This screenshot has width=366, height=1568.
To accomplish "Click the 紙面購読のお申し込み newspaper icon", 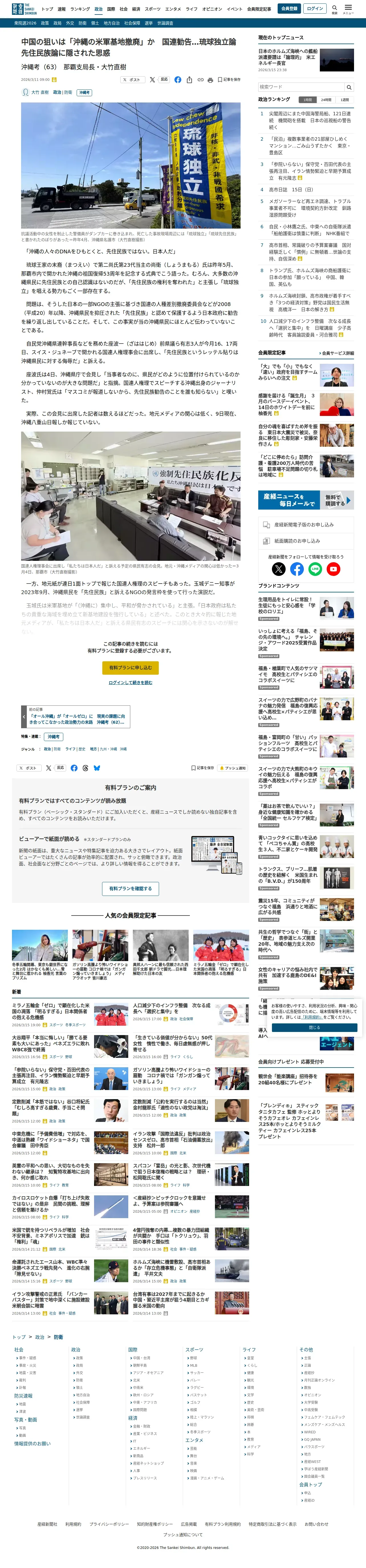I will pos(266,541).
